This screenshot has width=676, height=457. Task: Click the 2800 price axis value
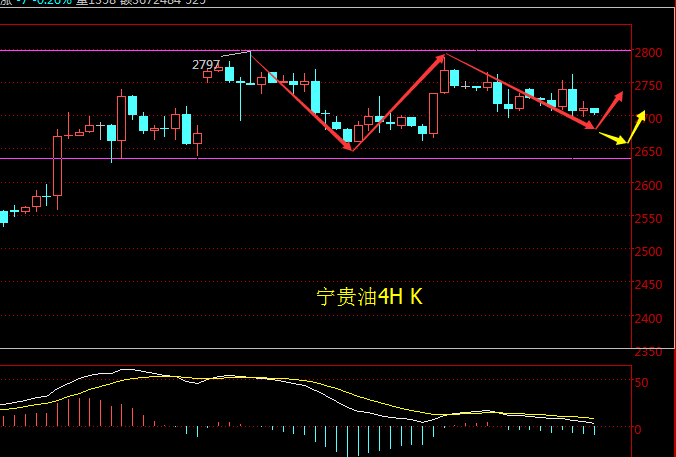pos(648,53)
